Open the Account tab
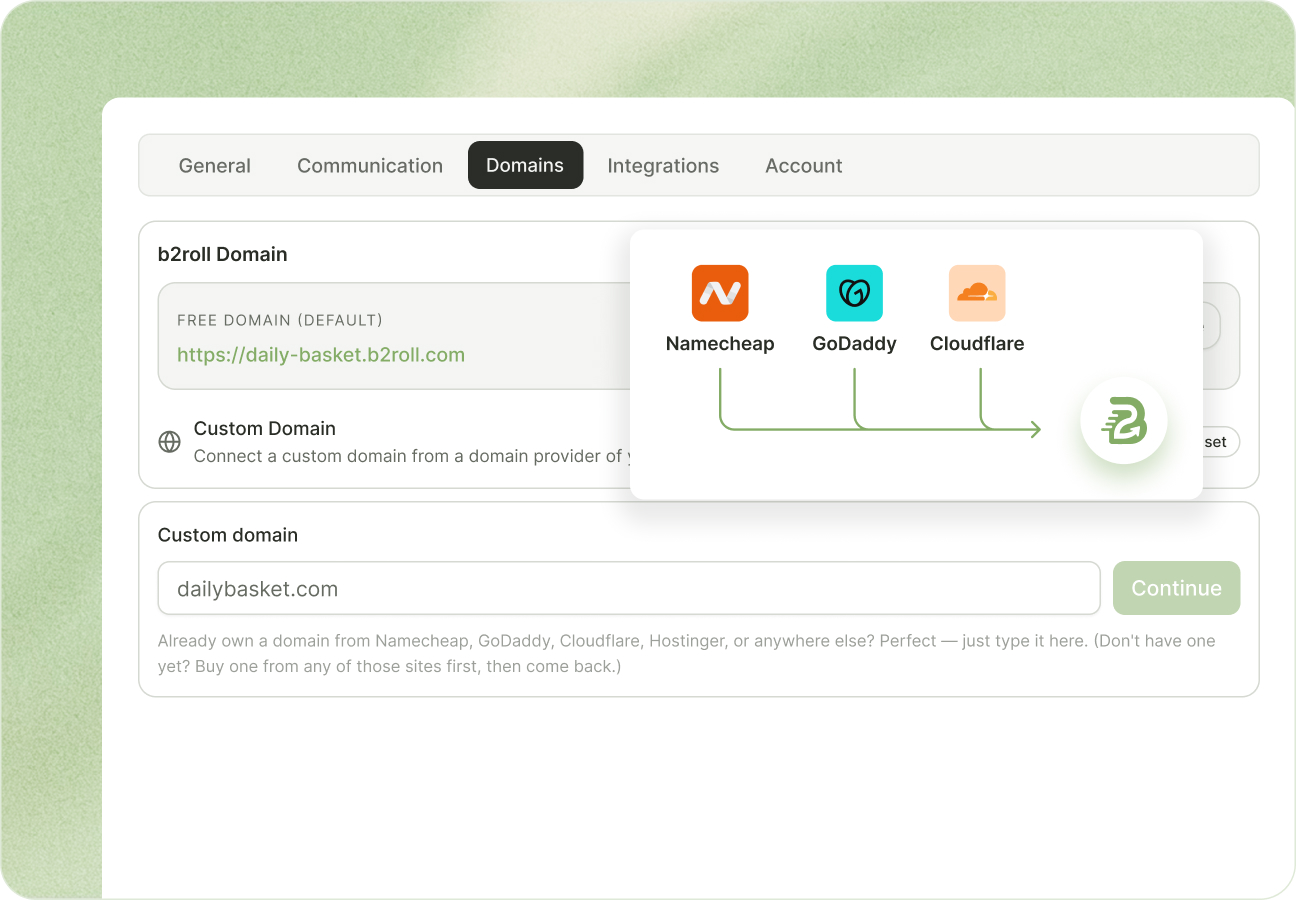This screenshot has height=900, width=1296. 804,166
